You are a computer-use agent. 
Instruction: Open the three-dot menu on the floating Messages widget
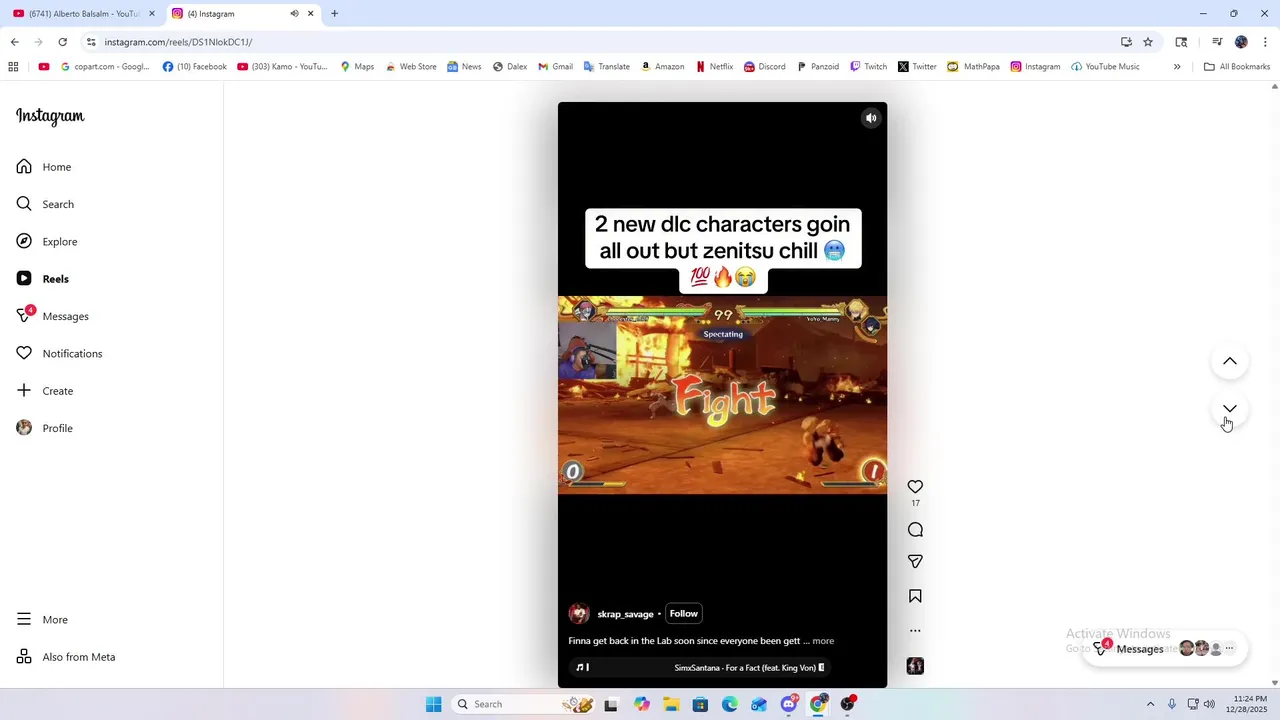(1230, 649)
